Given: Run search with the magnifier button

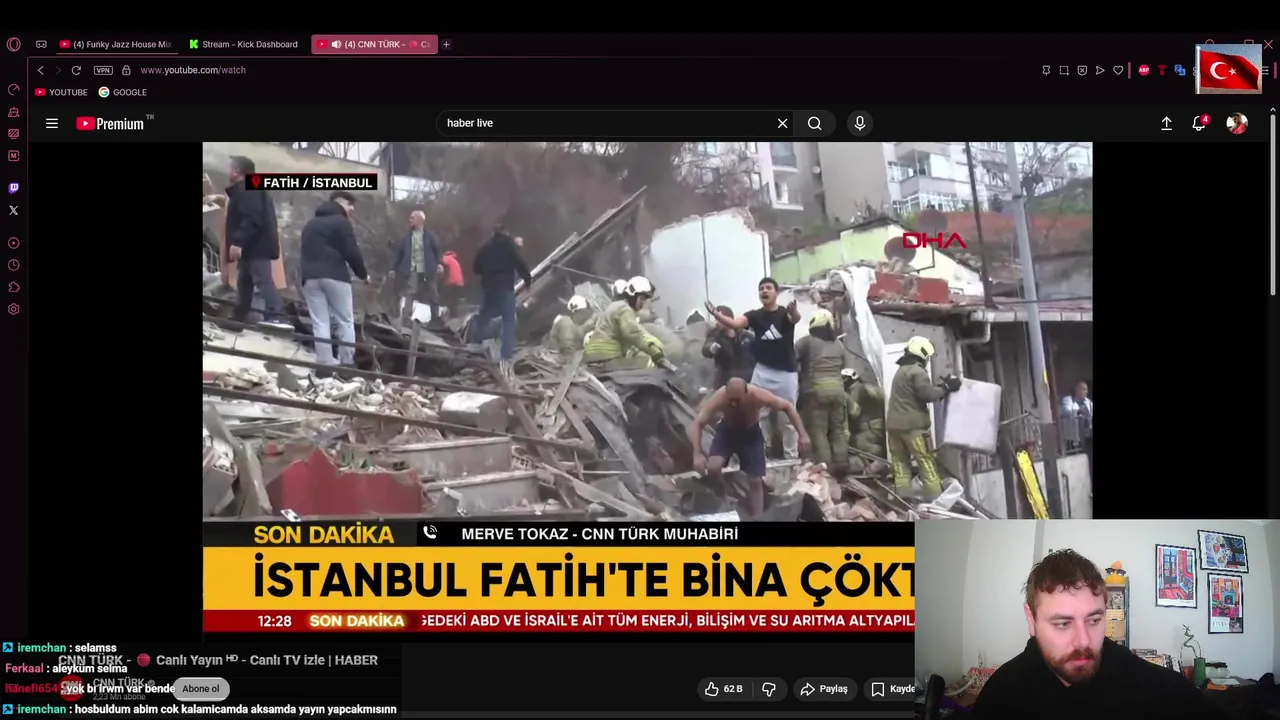Looking at the screenshot, I should click(815, 123).
